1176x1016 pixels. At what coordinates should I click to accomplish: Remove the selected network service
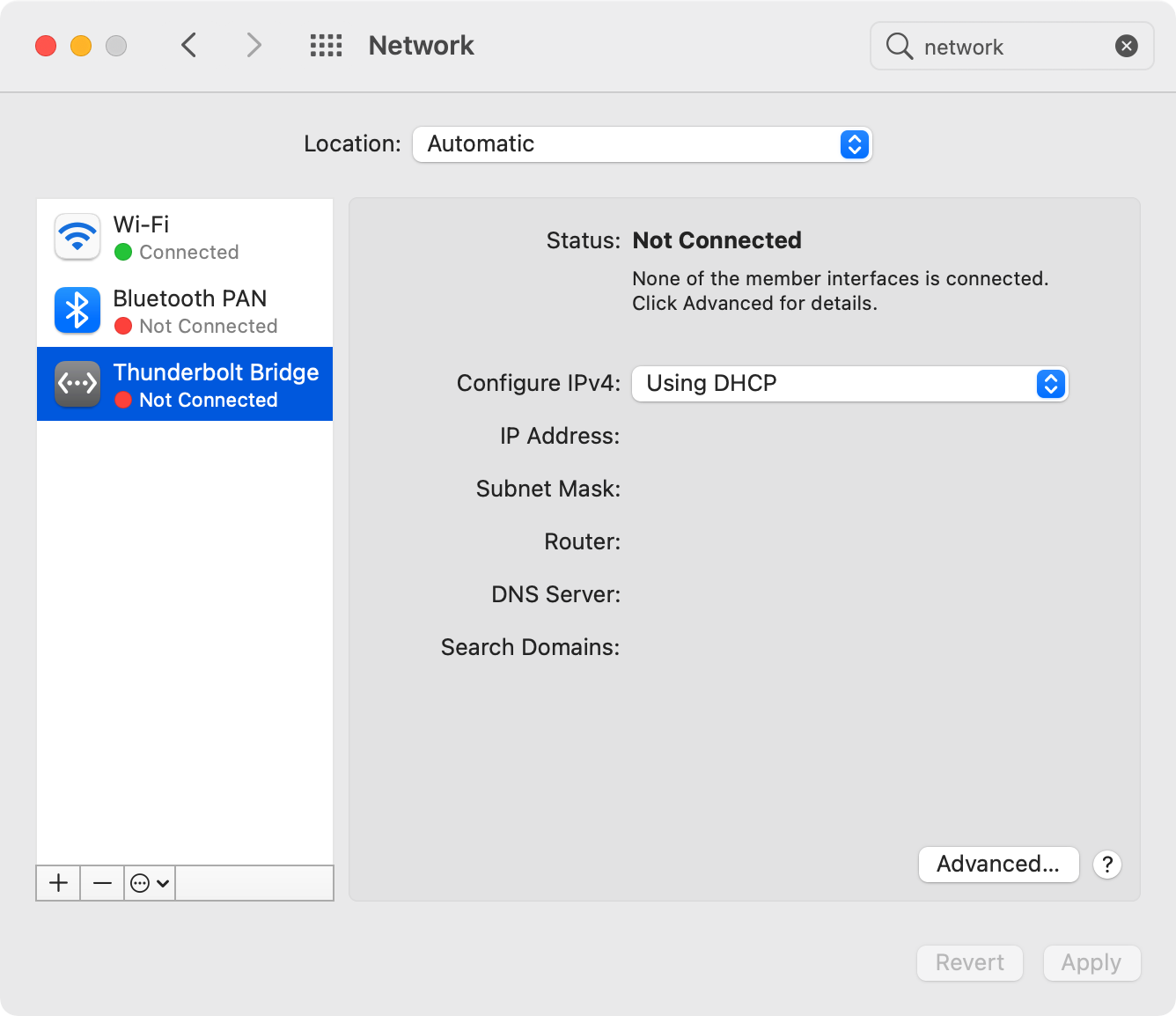click(102, 882)
